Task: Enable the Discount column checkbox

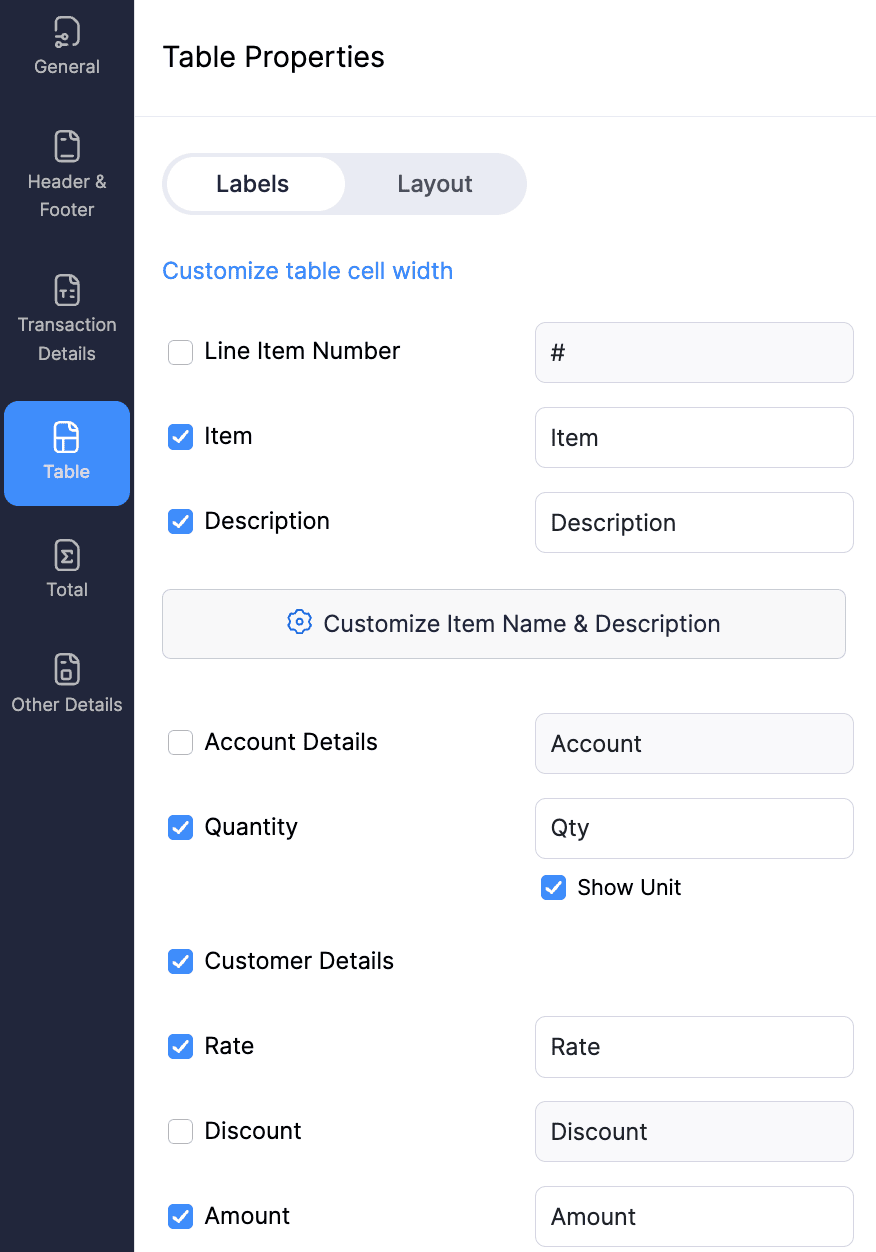Action: [181, 1132]
